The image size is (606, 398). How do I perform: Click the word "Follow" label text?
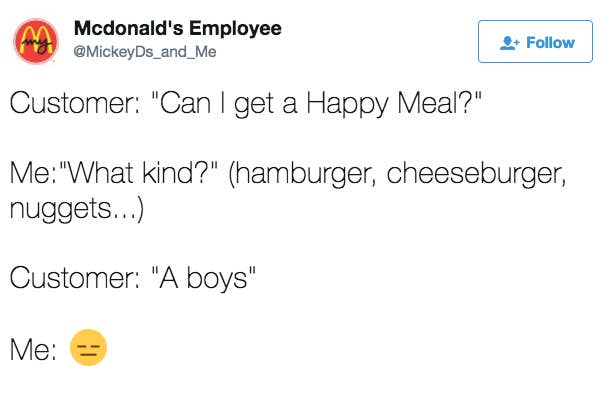click(x=550, y=43)
